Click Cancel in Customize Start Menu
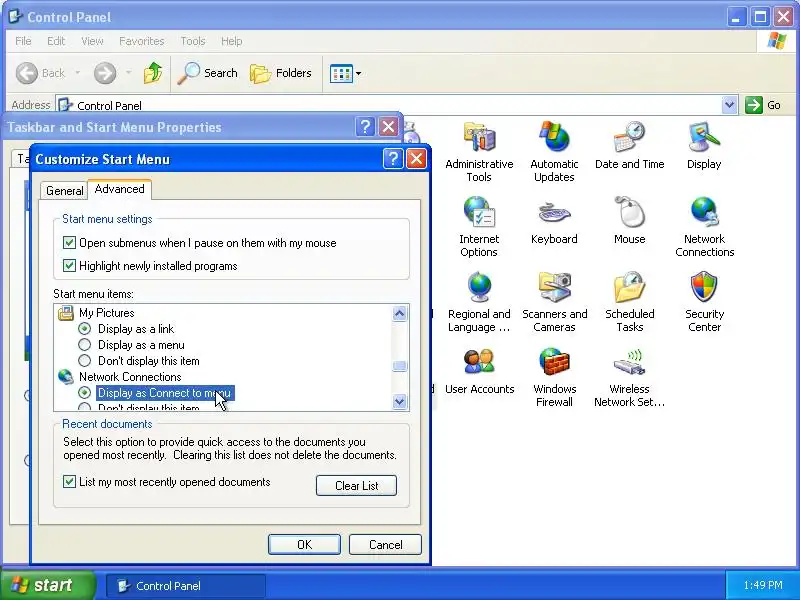Image resolution: width=800 pixels, height=600 pixels. pyautogui.click(x=385, y=544)
